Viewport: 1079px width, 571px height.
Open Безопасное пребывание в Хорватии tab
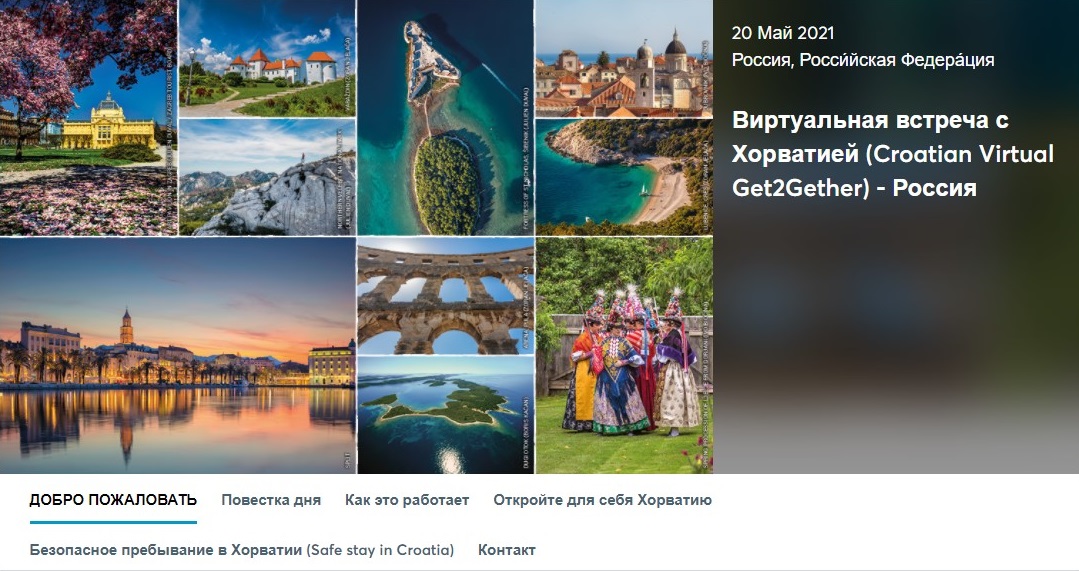pyautogui.click(x=242, y=550)
